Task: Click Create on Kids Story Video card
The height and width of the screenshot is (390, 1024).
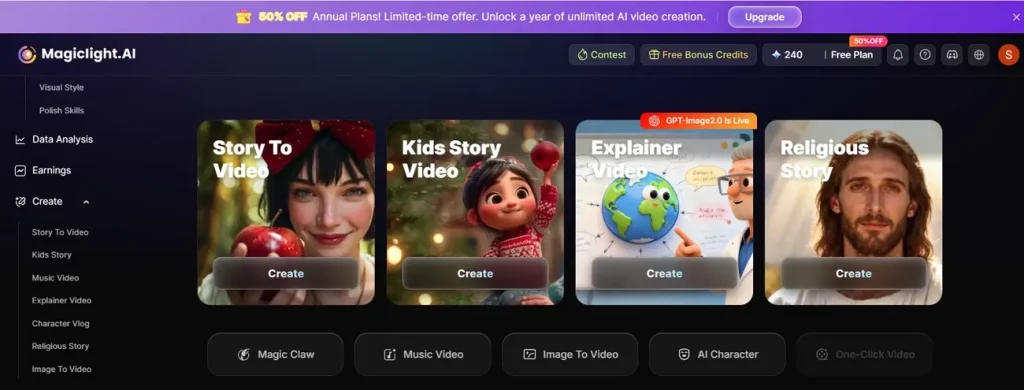Action: click(475, 273)
